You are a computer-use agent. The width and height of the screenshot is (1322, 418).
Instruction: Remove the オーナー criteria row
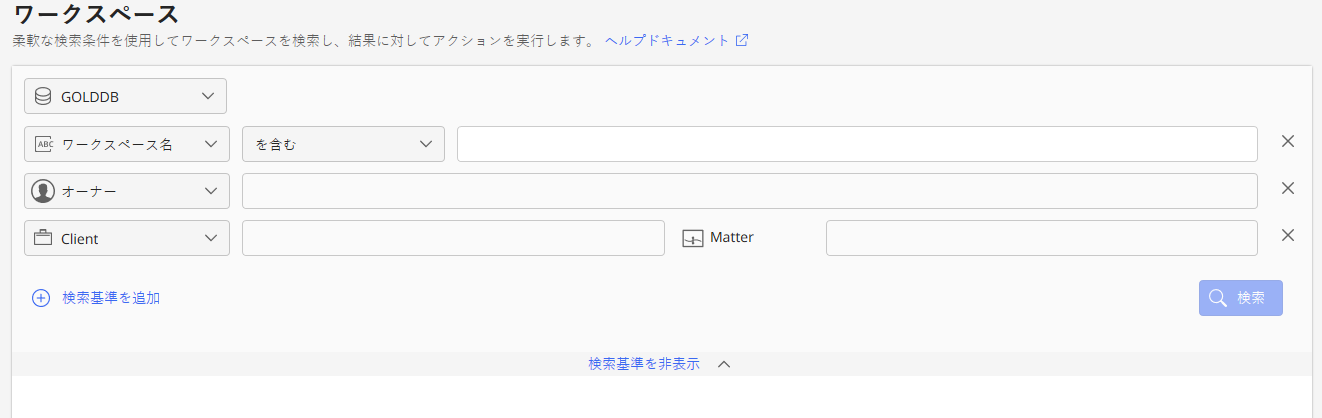[x=1288, y=188]
